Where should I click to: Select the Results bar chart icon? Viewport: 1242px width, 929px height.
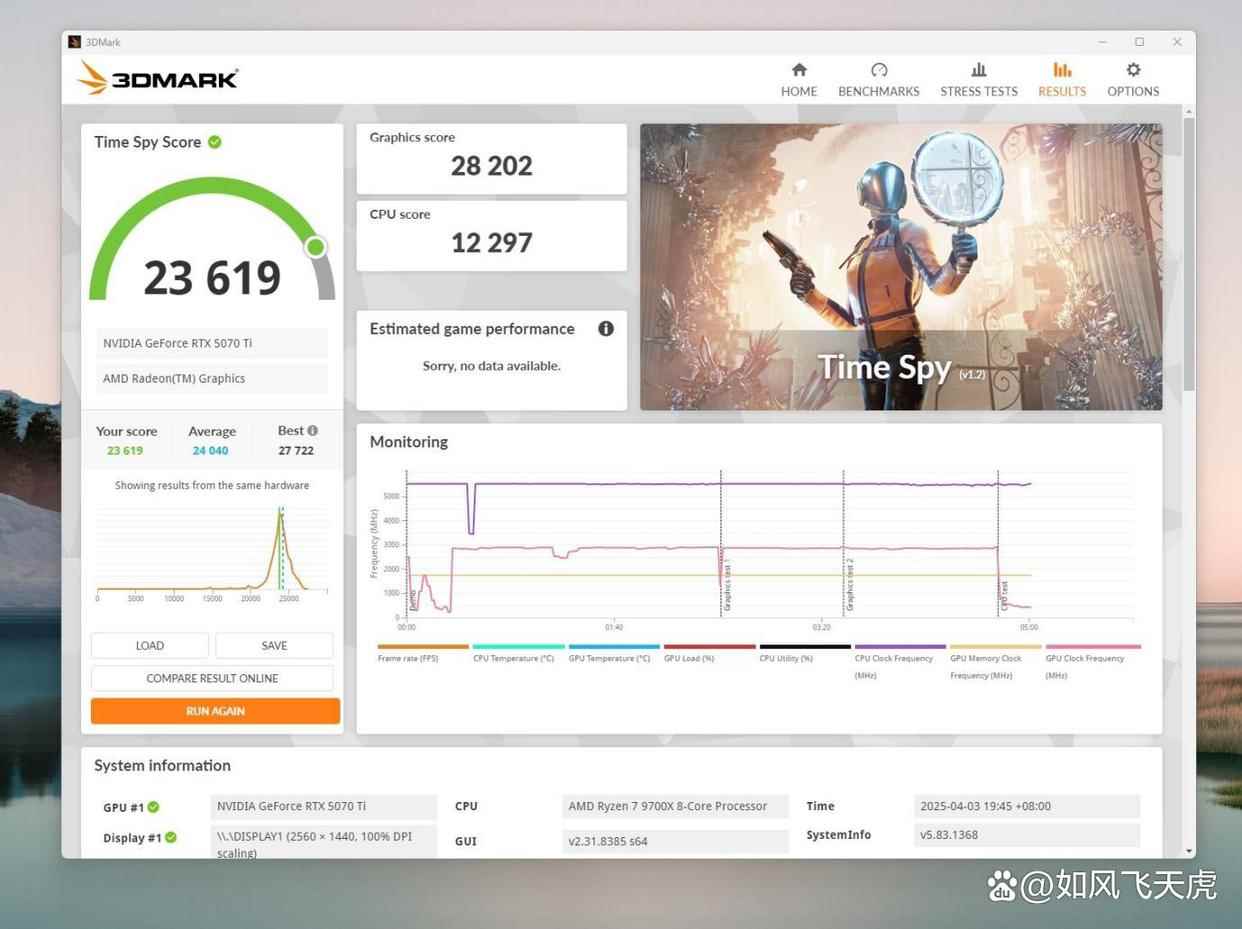point(1062,70)
